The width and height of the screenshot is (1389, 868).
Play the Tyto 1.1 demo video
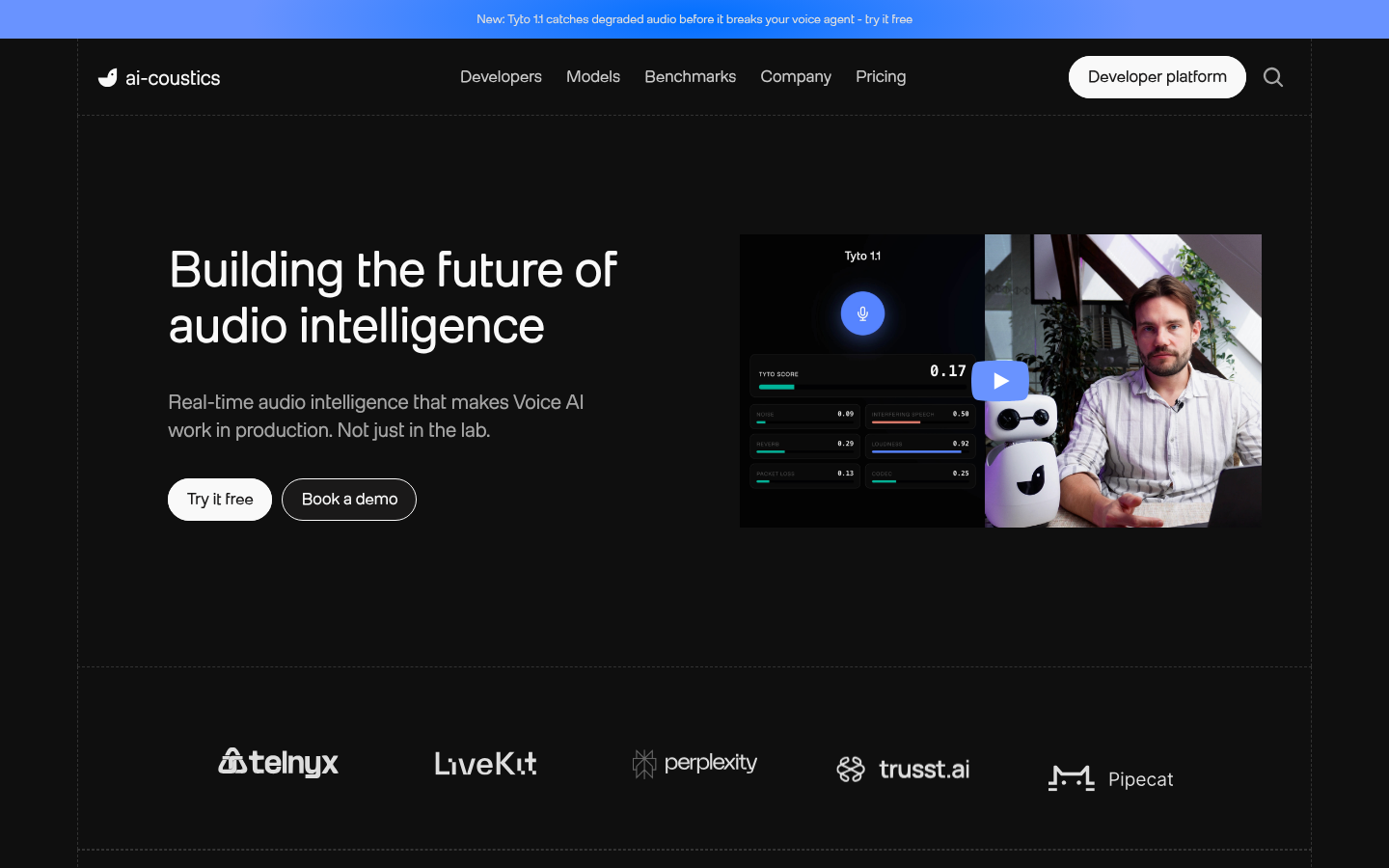(x=1000, y=381)
